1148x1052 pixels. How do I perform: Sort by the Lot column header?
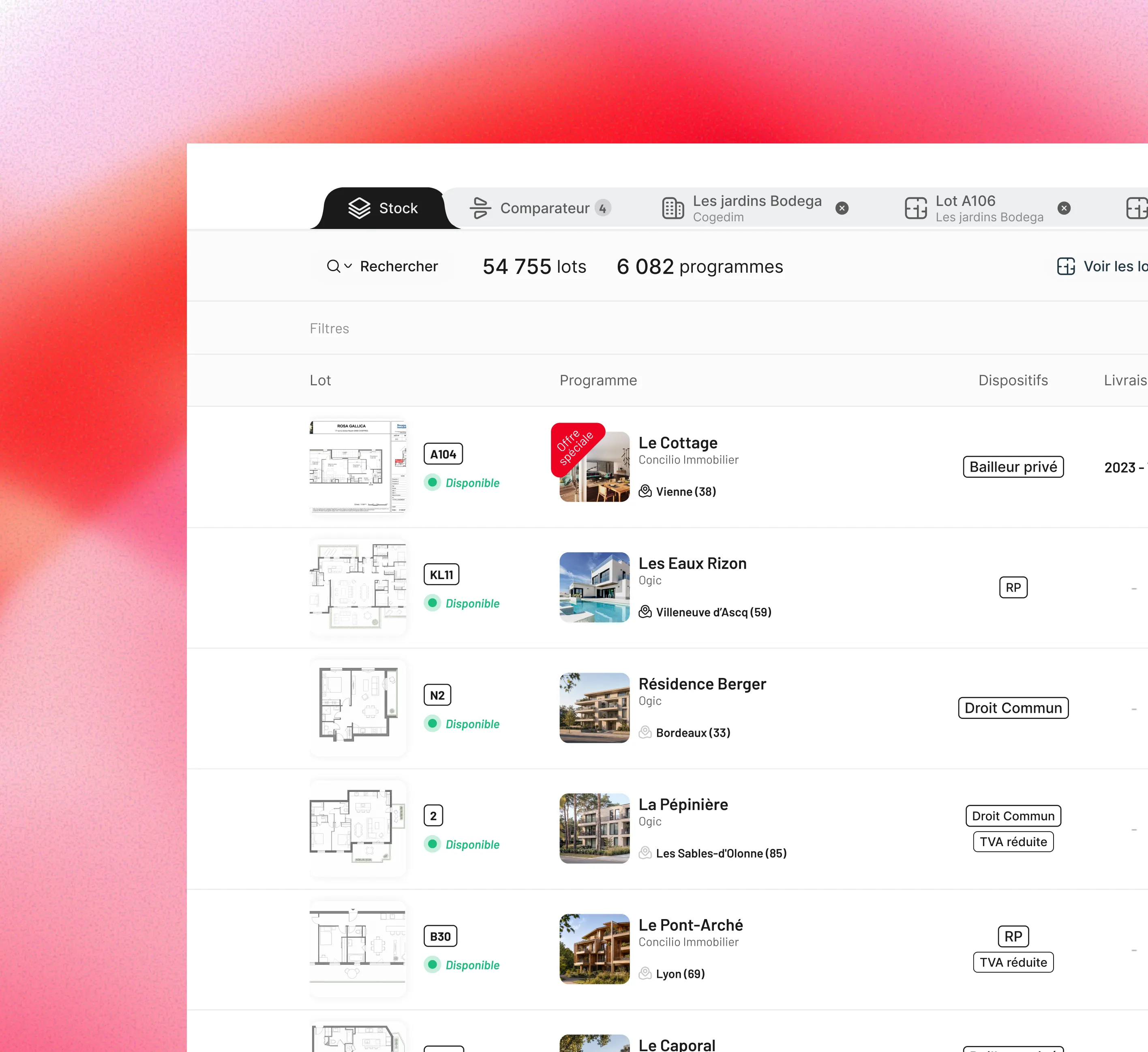pos(320,380)
